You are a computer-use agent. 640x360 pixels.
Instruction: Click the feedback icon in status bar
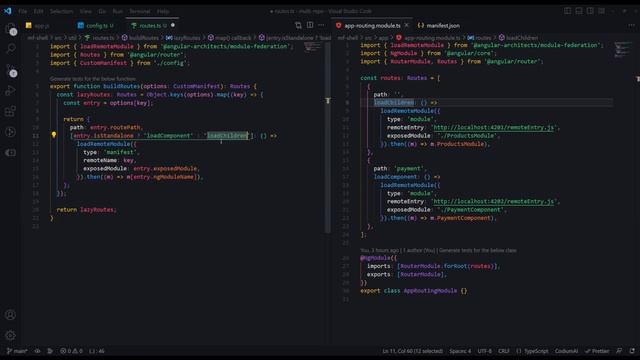pos(619,351)
